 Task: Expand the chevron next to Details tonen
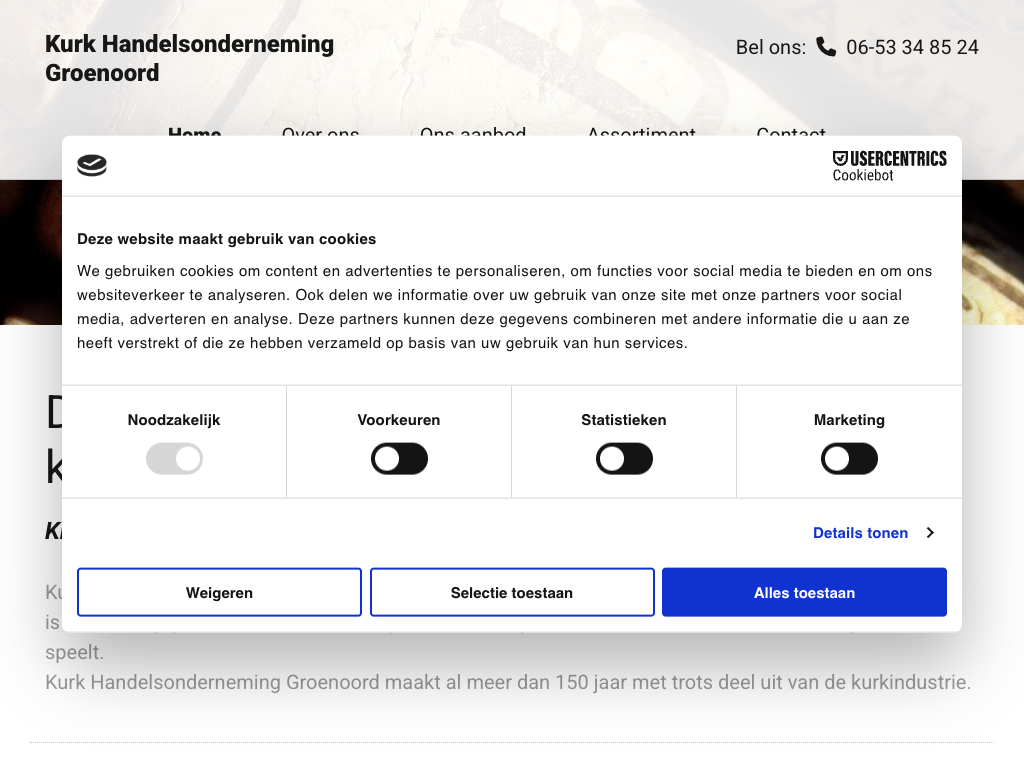pyautogui.click(x=931, y=533)
